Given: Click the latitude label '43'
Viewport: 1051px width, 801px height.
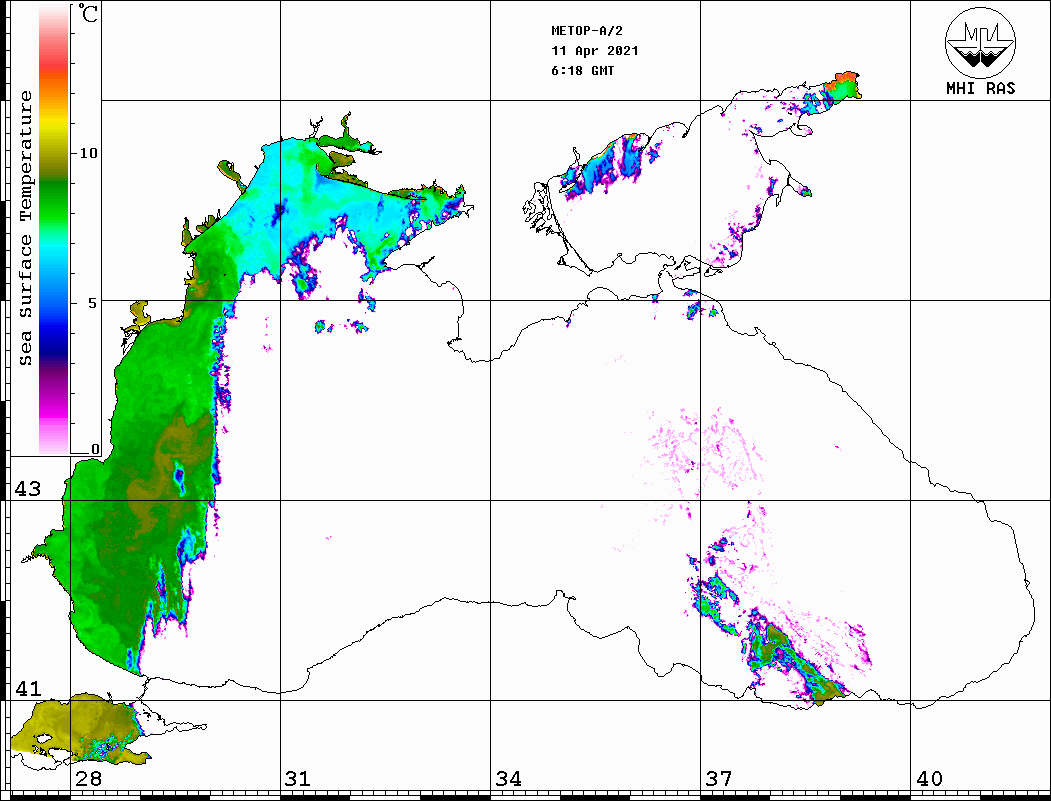Looking at the screenshot, I should coord(28,489).
